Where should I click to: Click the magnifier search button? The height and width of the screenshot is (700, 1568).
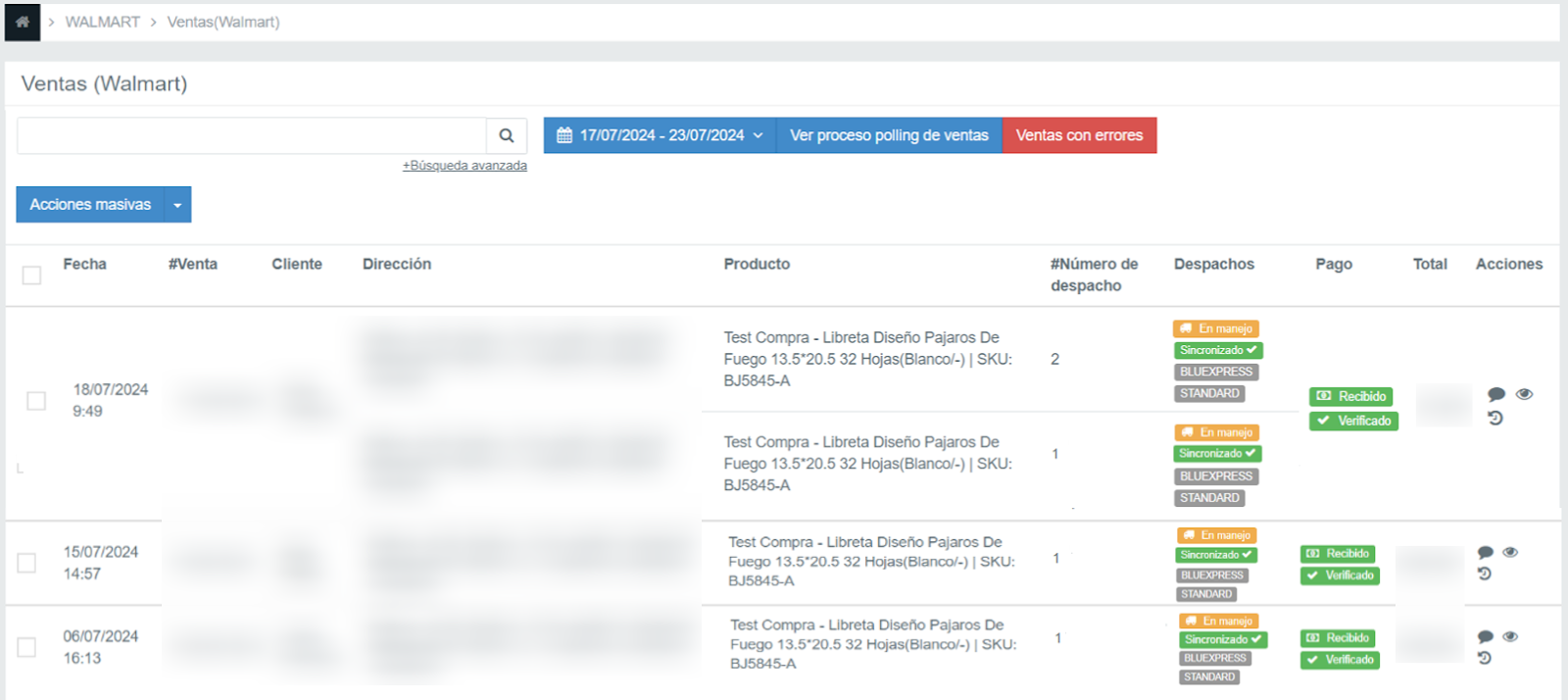(507, 135)
